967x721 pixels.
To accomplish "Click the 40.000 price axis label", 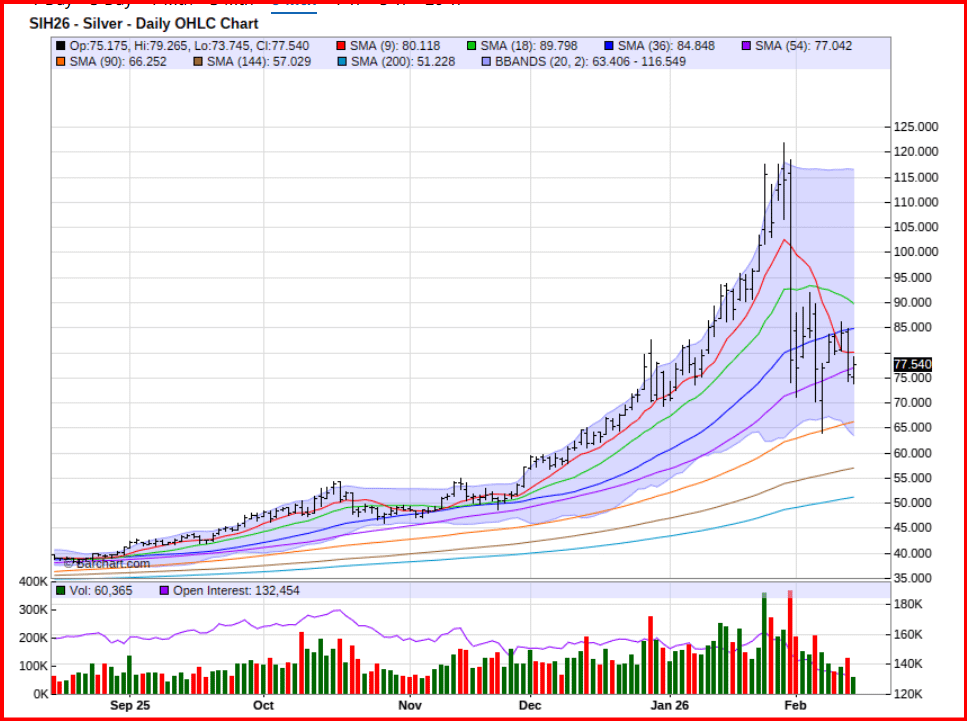I will pos(913,554).
